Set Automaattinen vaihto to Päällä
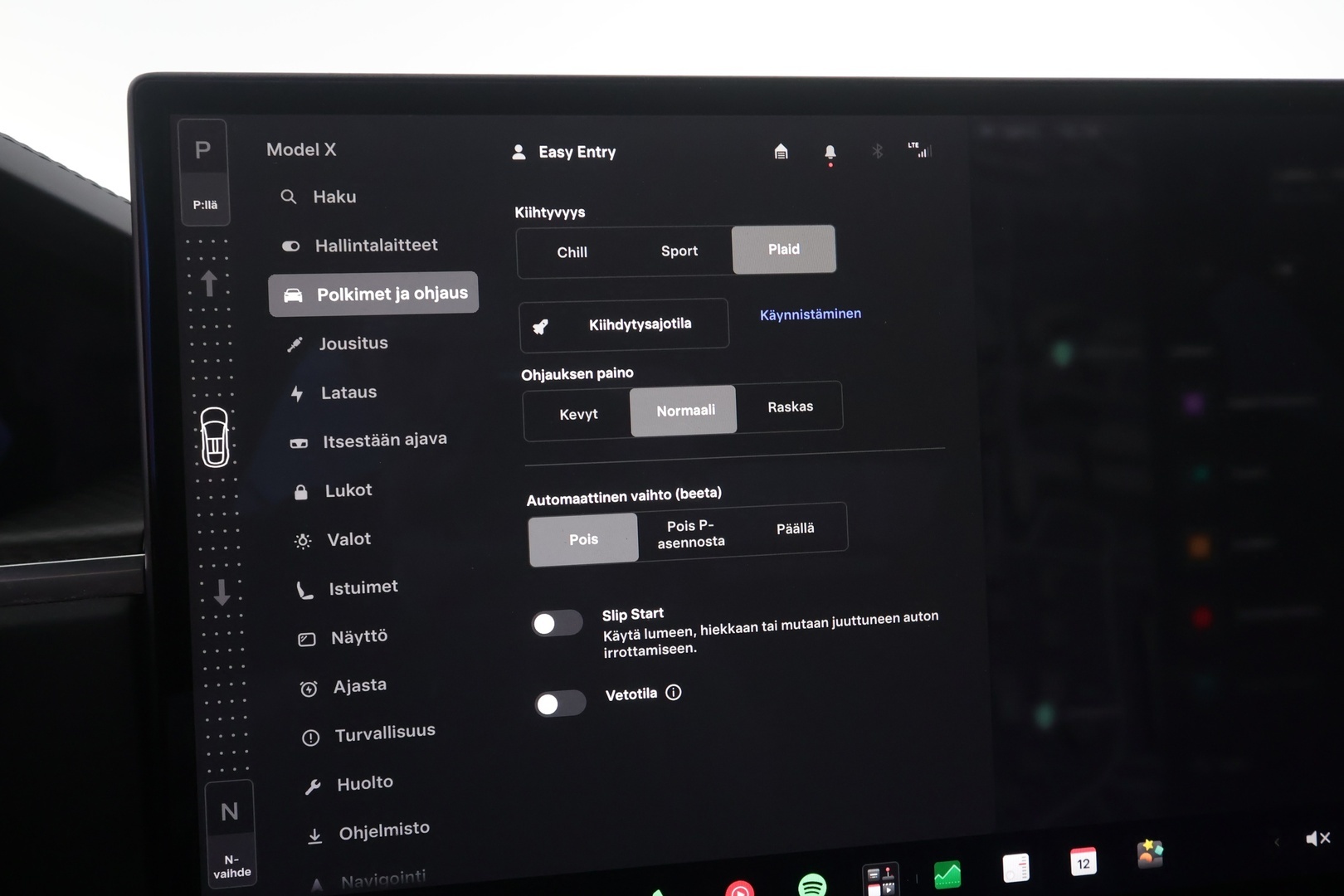 pos(795,528)
